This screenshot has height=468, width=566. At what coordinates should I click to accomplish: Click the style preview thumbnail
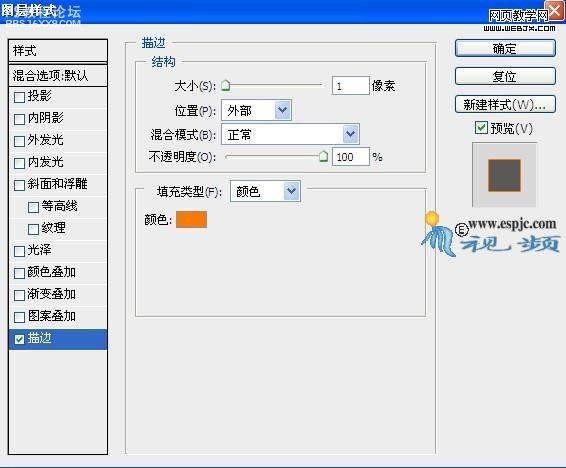504,175
